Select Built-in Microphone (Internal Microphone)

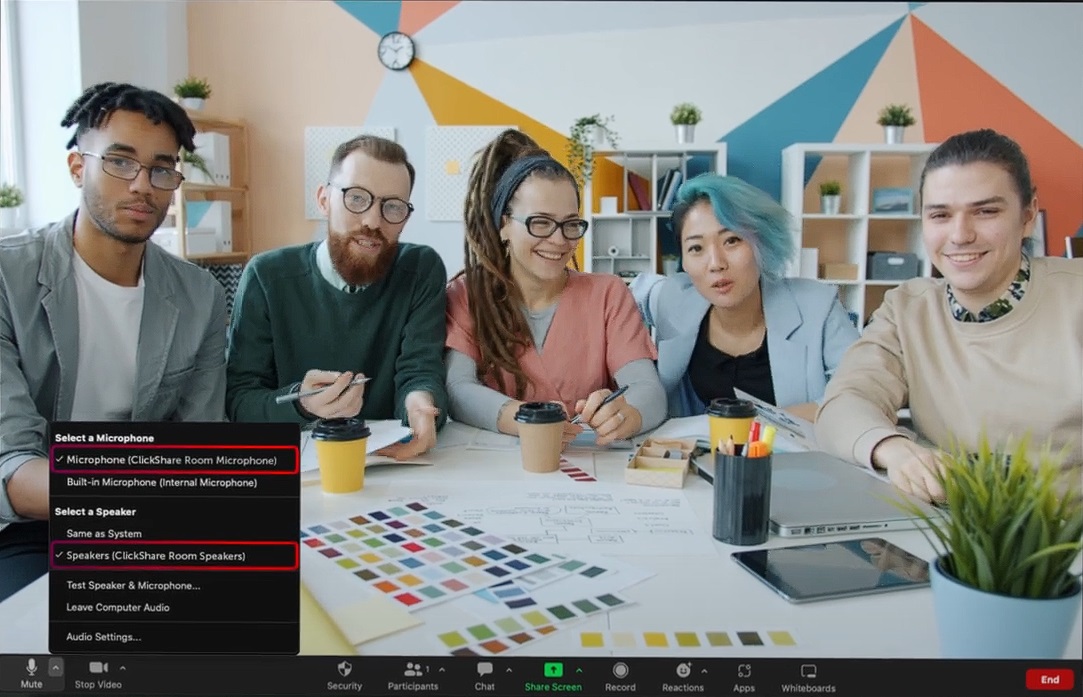coord(162,483)
